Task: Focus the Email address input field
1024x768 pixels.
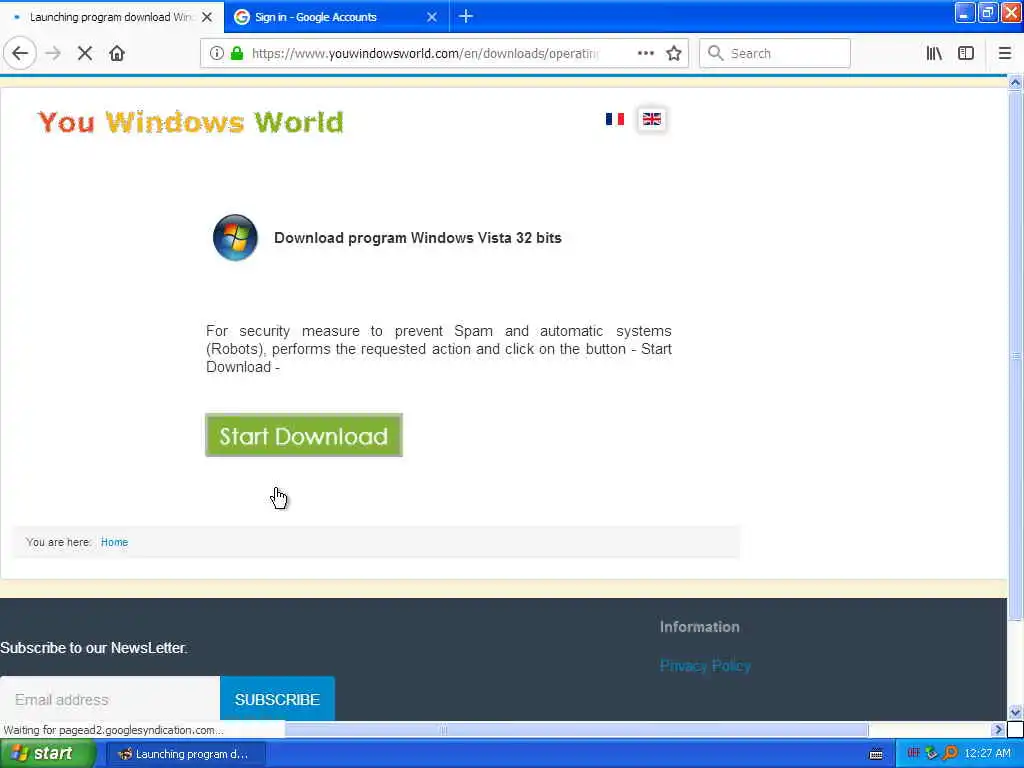Action: (110, 699)
